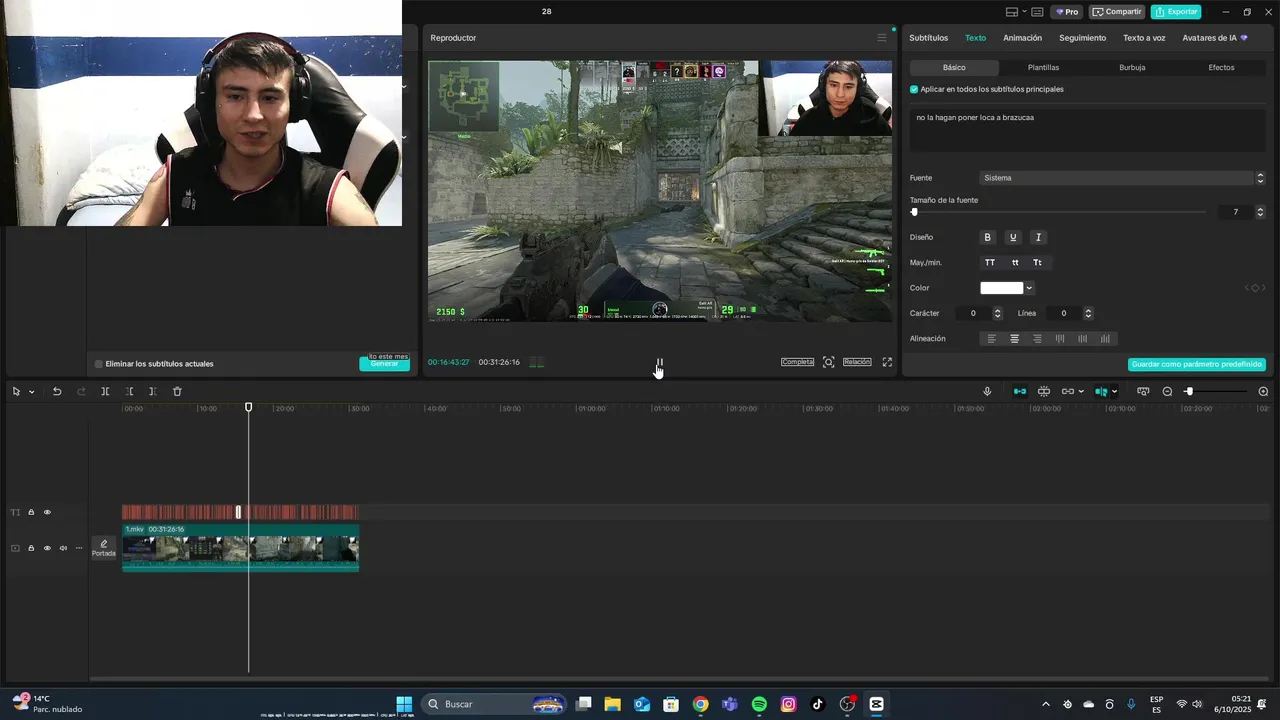Click the subtitle text input field
The width and height of the screenshot is (1280, 720).
click(x=1087, y=130)
